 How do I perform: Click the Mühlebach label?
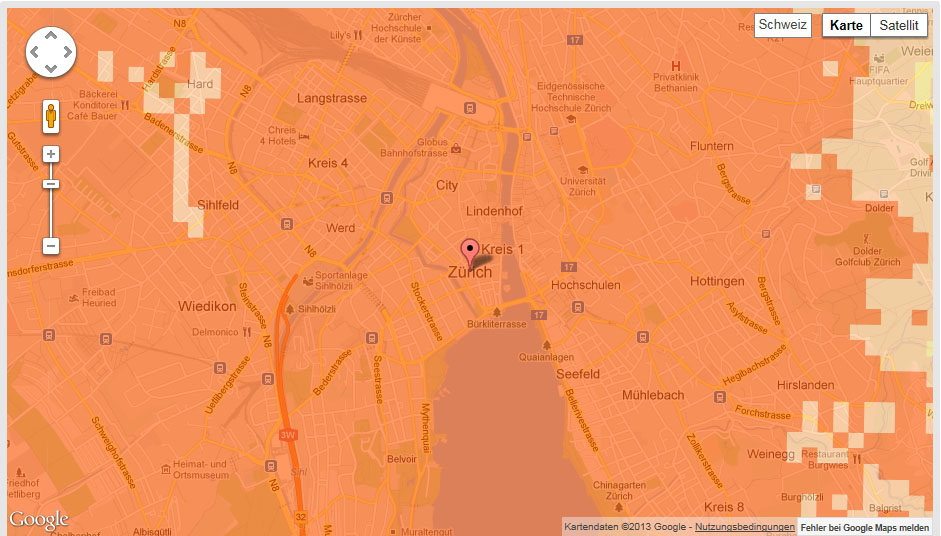tap(653, 395)
